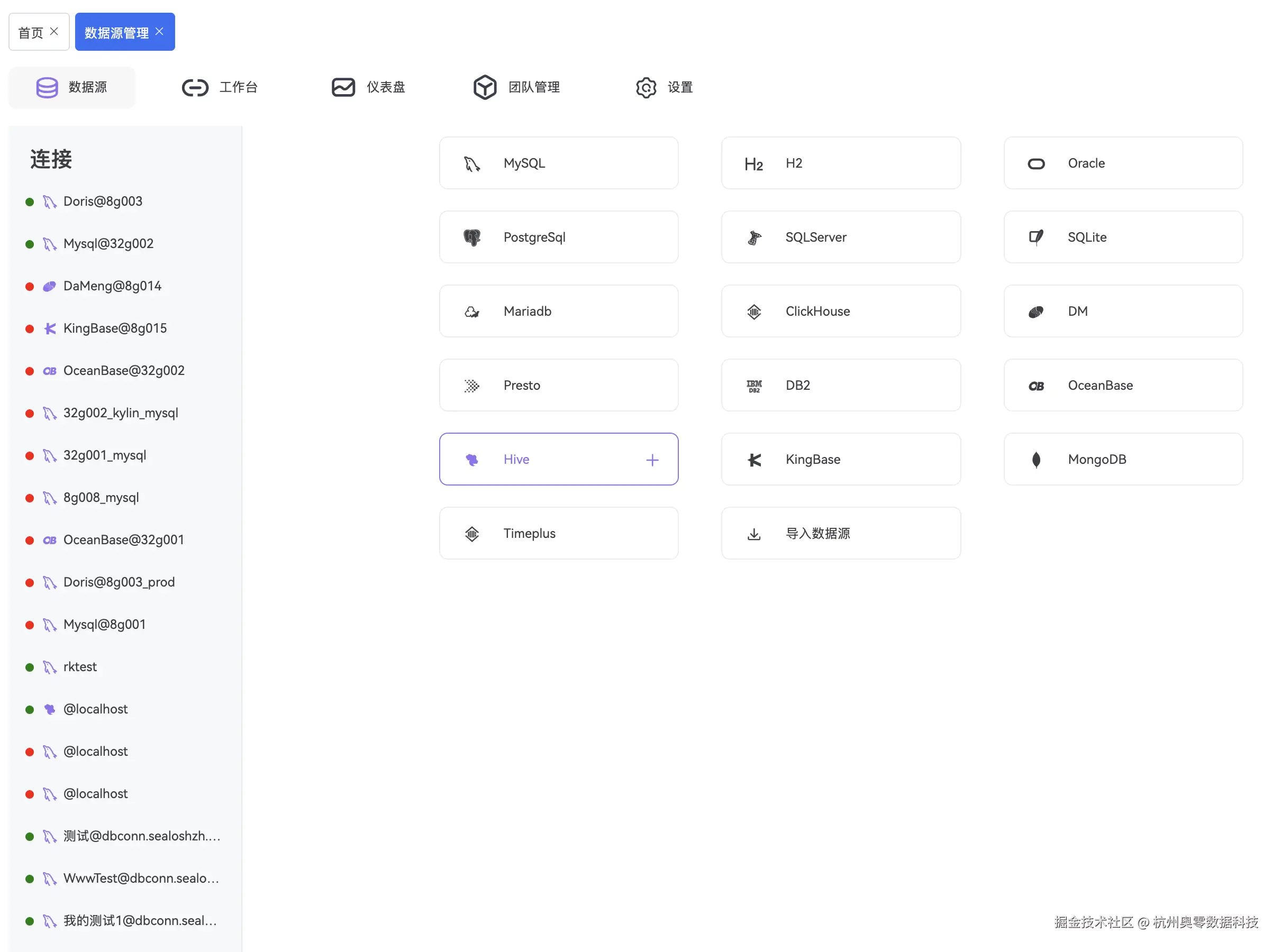
Task: Open the 数据源 navigation item
Action: pyautogui.click(x=72, y=88)
